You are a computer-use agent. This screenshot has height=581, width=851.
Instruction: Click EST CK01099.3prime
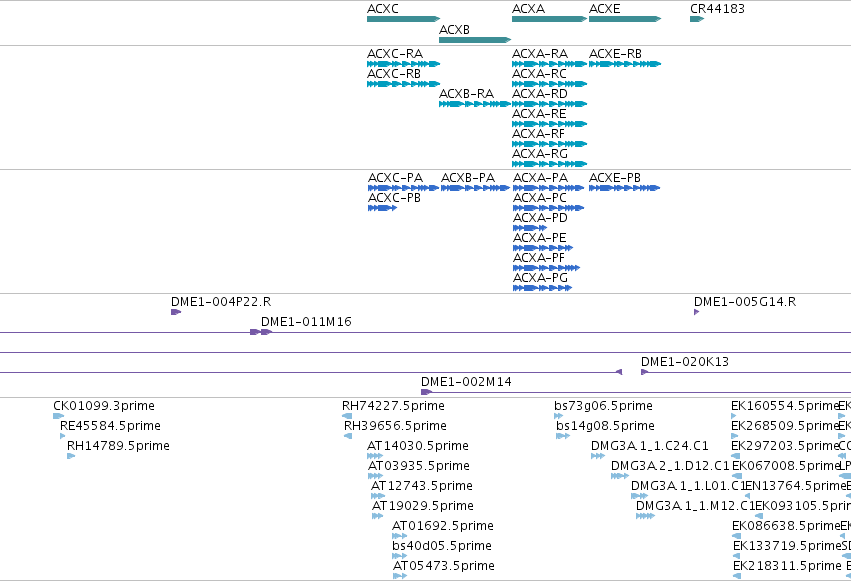[59, 416]
